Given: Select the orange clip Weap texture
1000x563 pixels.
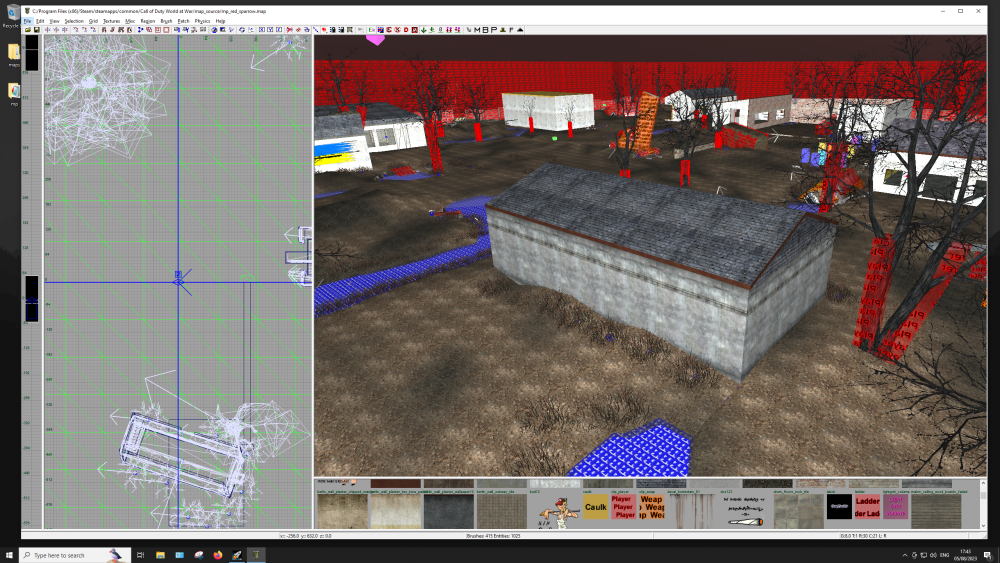Looking at the screenshot, I should click(x=652, y=507).
